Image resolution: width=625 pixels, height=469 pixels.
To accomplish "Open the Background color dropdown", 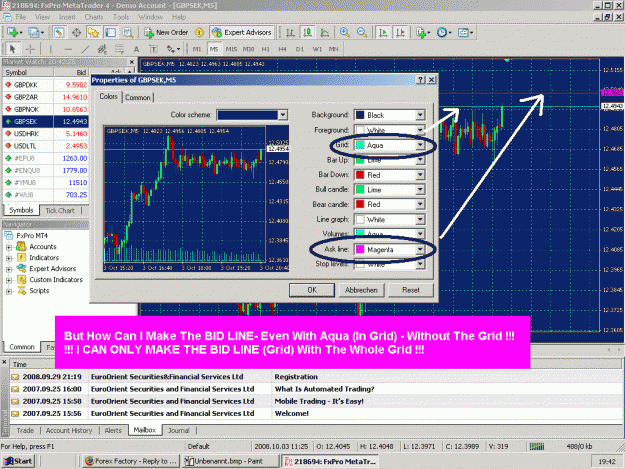I will (420, 115).
